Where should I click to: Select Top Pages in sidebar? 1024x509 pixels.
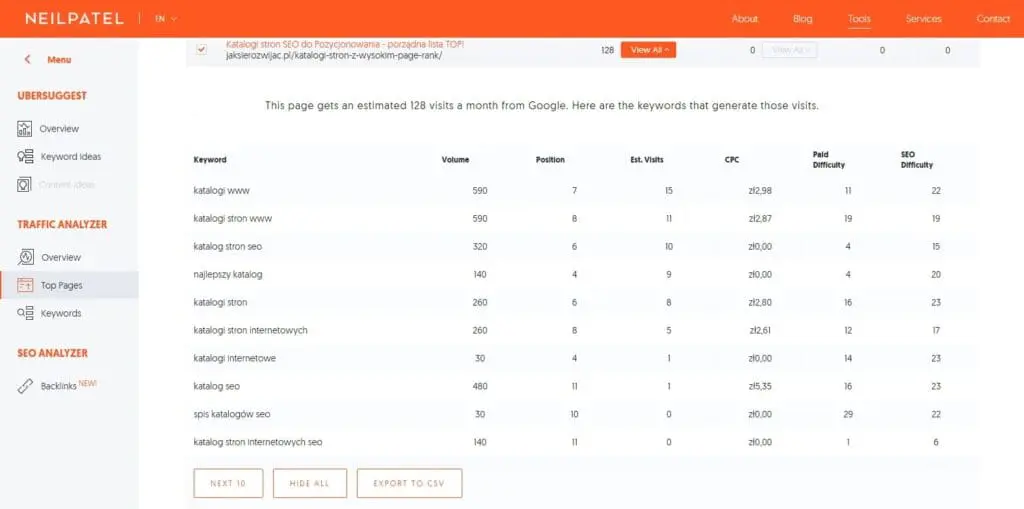point(69,286)
